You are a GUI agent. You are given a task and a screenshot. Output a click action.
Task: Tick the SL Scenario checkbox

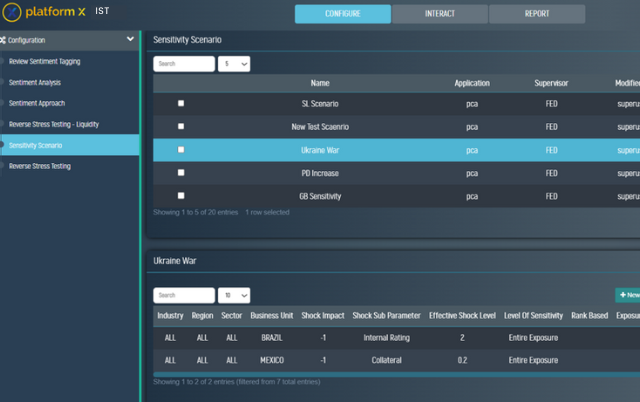pos(181,103)
